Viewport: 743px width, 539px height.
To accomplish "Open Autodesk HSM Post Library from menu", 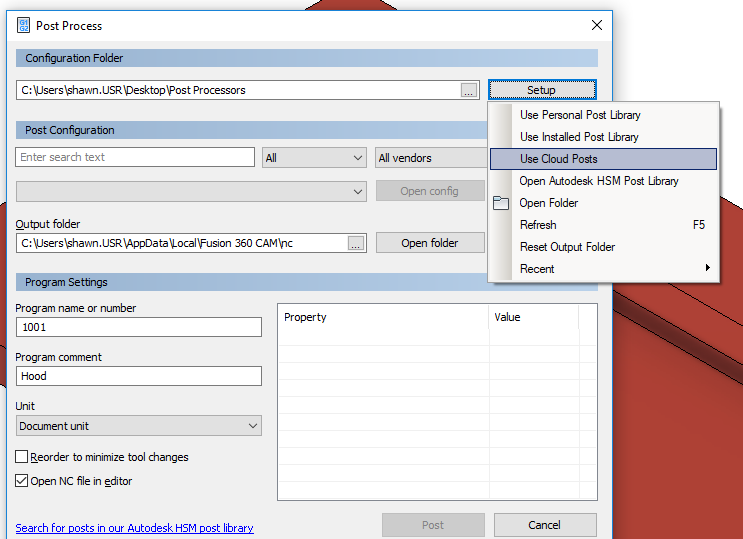I will (599, 181).
